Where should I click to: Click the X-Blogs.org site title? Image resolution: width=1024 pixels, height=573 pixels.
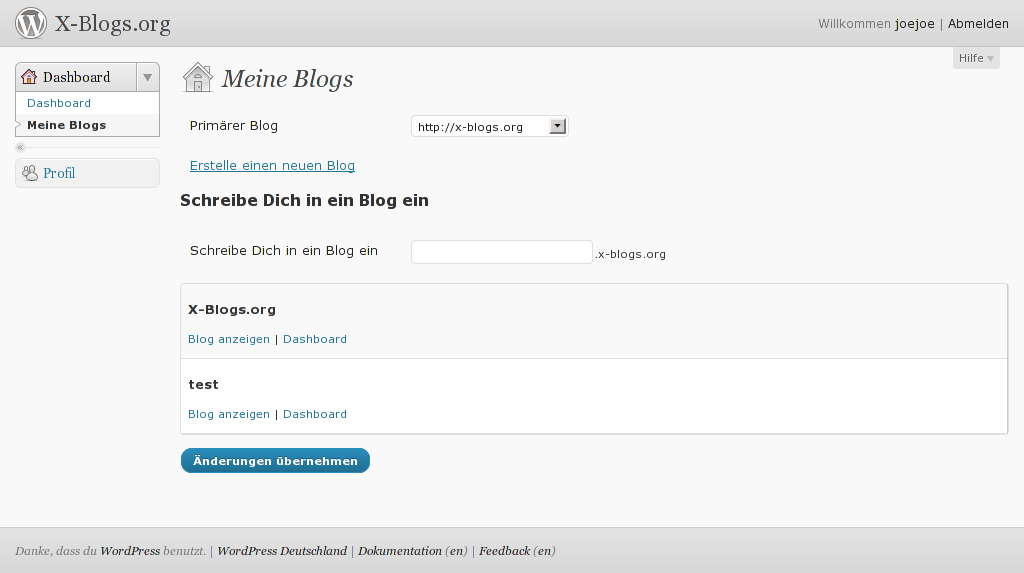pyautogui.click(x=112, y=24)
